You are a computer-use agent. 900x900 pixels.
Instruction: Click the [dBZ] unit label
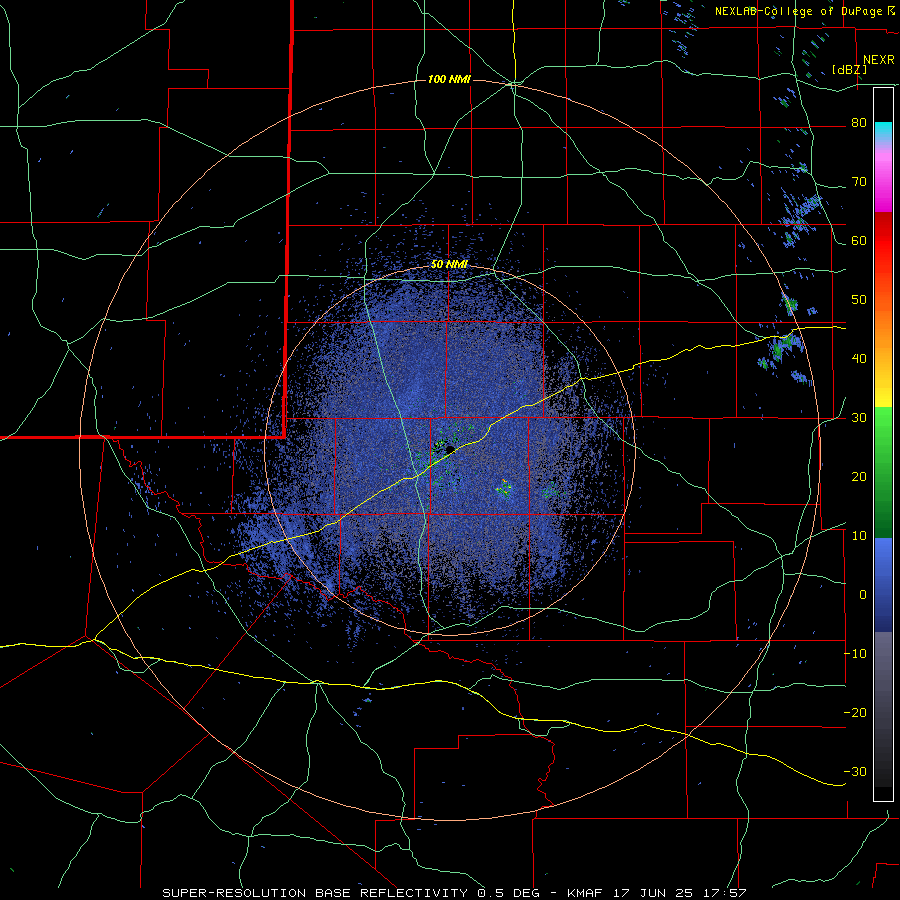tap(849, 70)
